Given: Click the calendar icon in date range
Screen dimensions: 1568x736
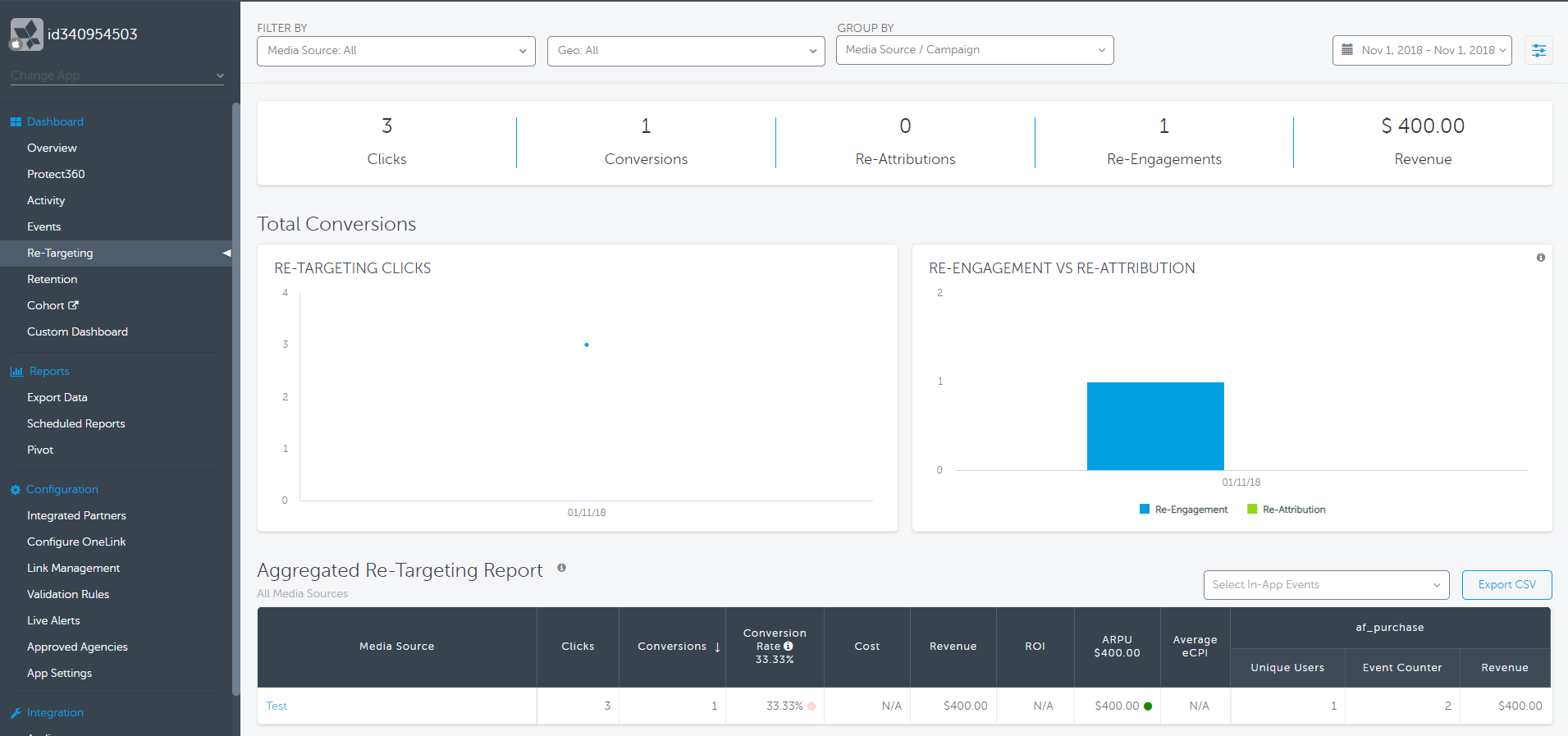Looking at the screenshot, I should [x=1347, y=50].
